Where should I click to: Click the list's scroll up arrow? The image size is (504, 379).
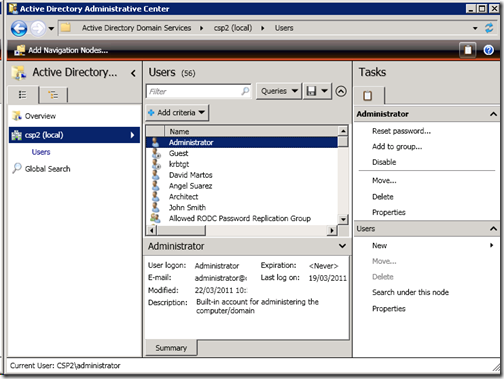pyautogui.click(x=343, y=131)
